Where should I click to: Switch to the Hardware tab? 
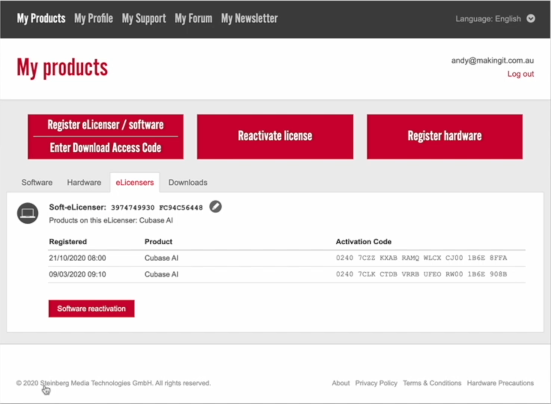(x=84, y=182)
